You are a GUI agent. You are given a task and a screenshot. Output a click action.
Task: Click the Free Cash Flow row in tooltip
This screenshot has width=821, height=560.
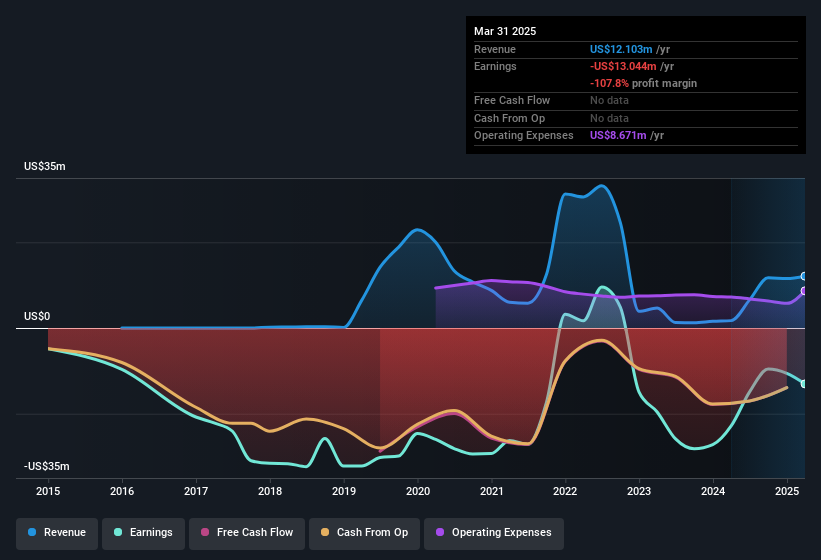pyautogui.click(x=636, y=100)
